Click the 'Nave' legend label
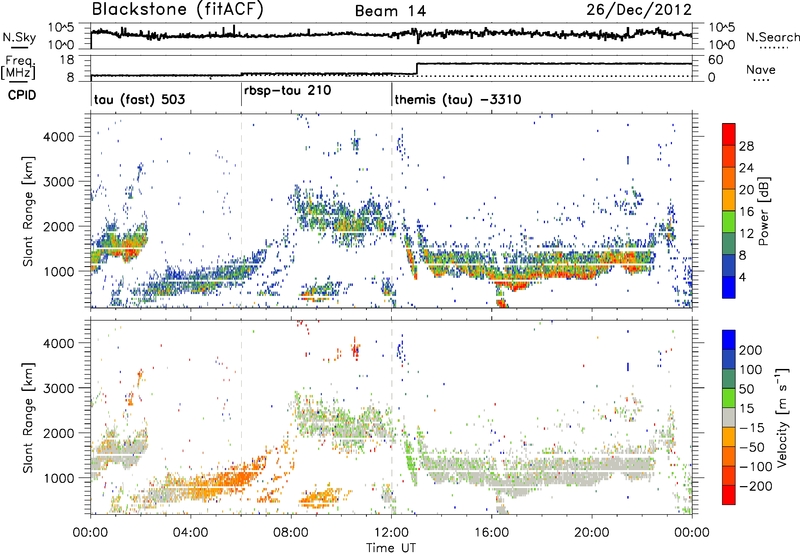This screenshot has width=800, height=554. 760,69
